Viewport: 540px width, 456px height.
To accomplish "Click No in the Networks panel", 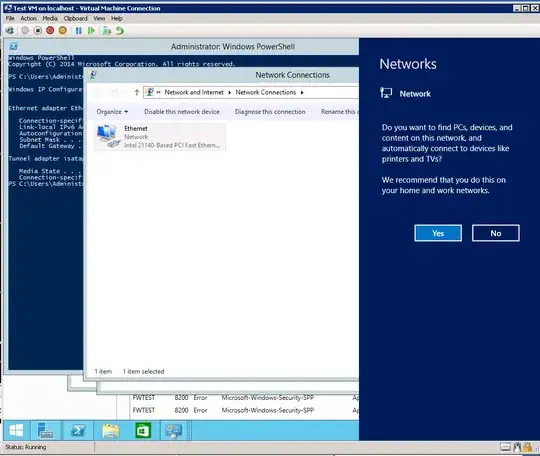I will click(496, 233).
